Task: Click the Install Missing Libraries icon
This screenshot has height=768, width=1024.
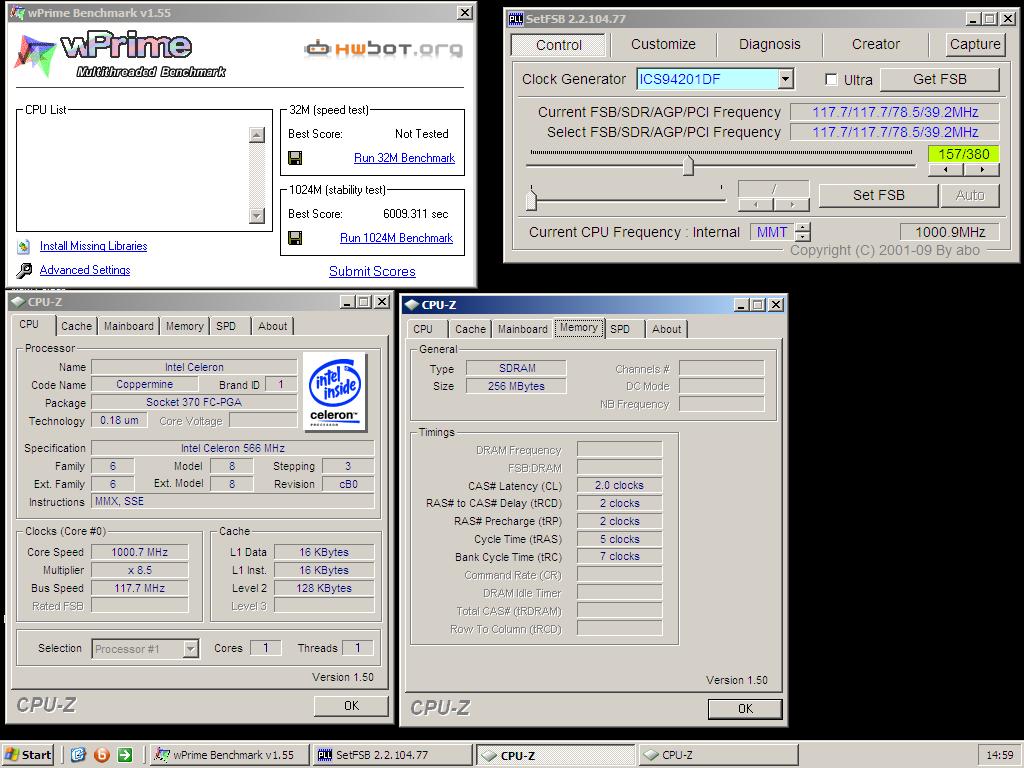Action: (24, 246)
